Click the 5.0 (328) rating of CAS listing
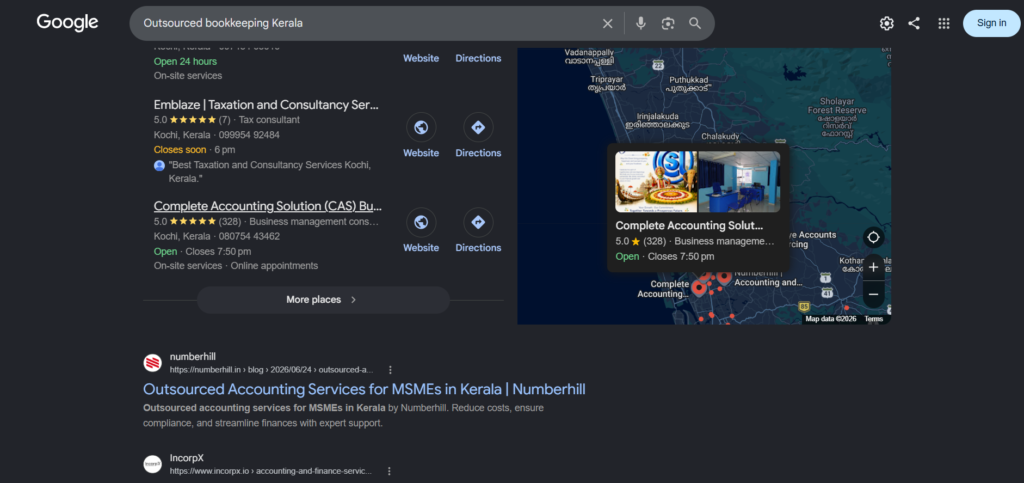Screen dimensions: 1024x483 199,221
